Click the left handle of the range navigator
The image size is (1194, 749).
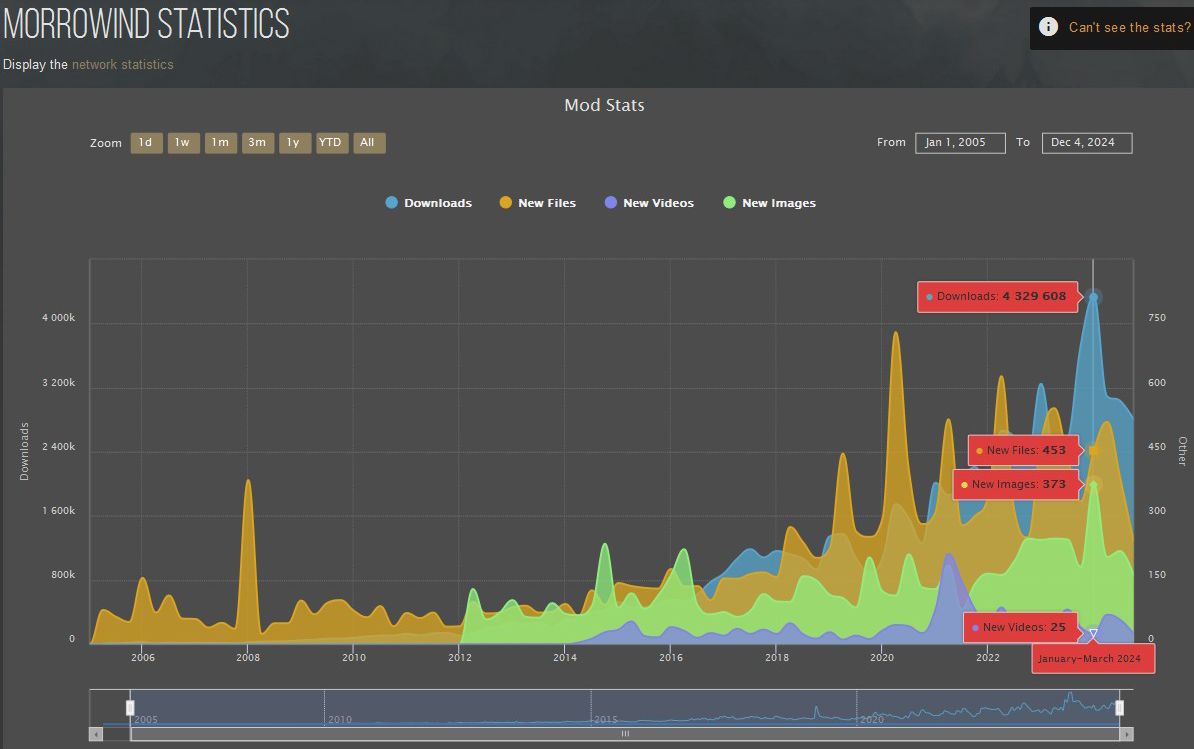click(130, 708)
